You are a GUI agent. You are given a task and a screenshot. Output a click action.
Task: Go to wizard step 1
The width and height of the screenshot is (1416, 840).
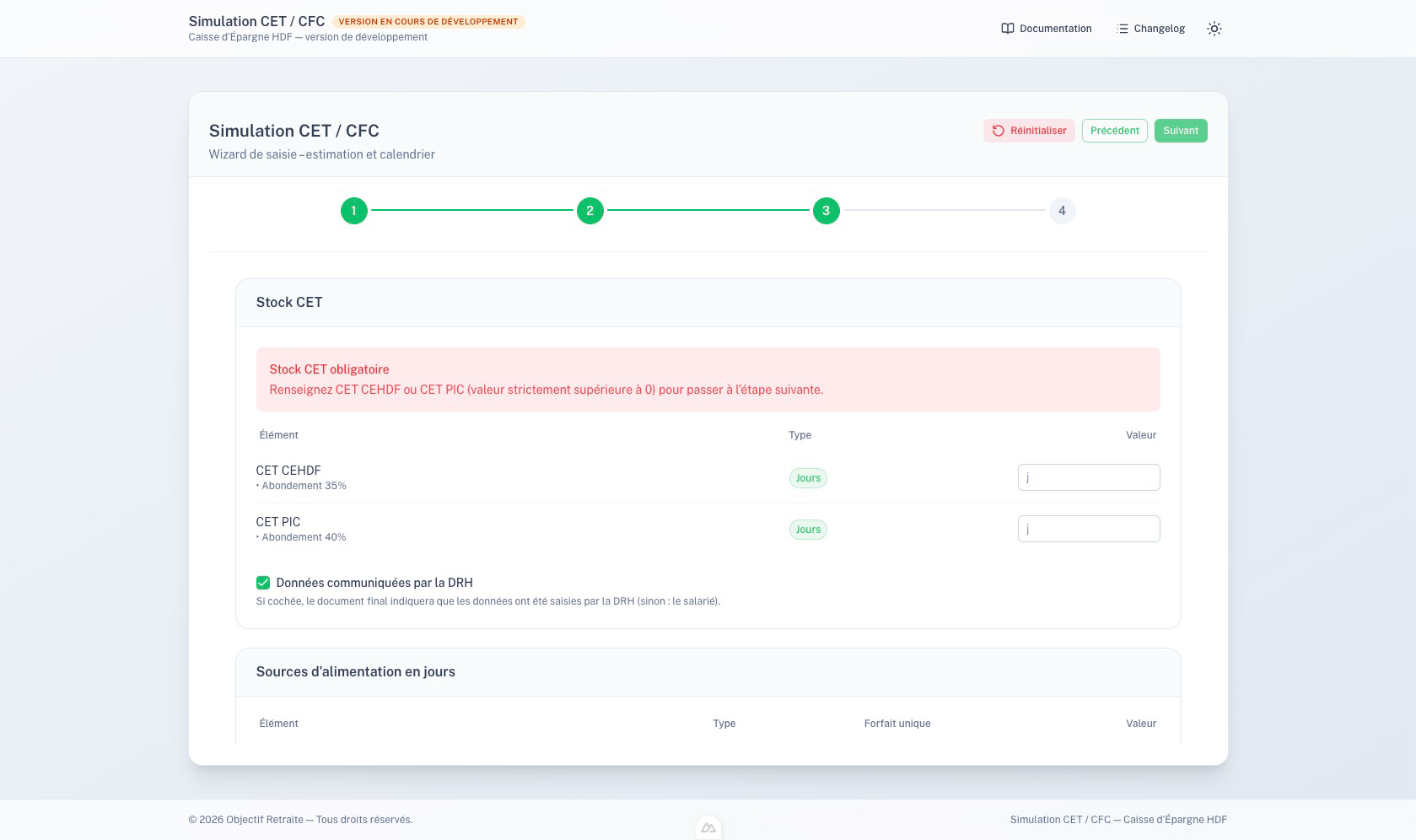[353, 211]
